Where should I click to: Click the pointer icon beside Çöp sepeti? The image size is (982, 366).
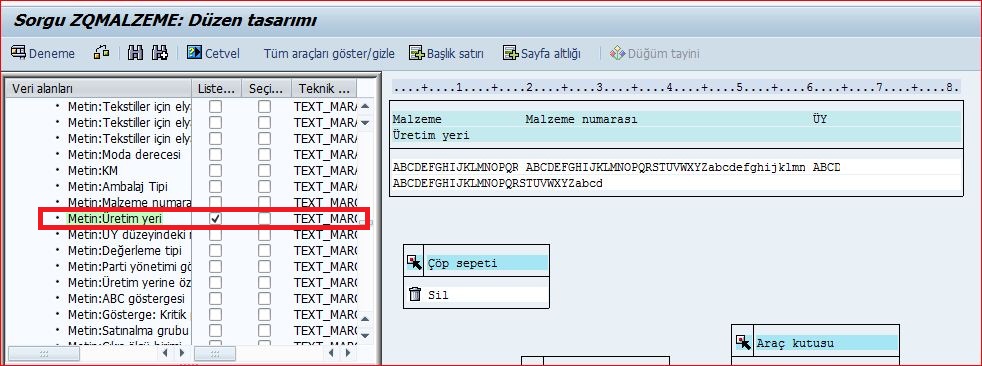(413, 263)
